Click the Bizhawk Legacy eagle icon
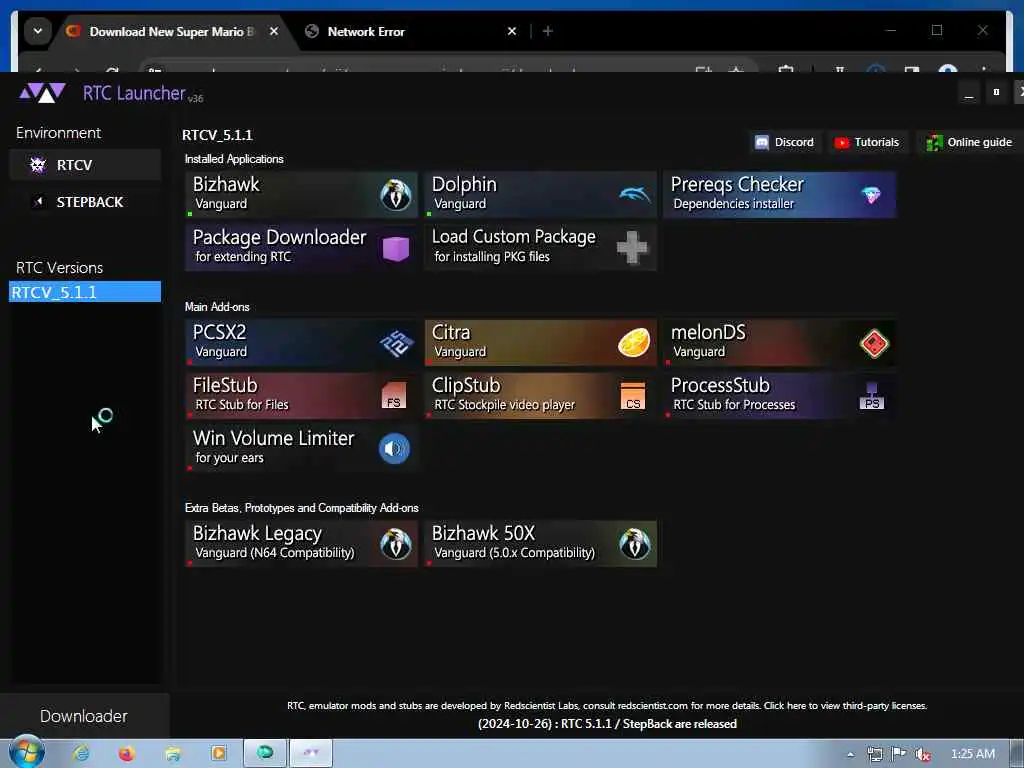The height and width of the screenshot is (768, 1024). (x=395, y=543)
